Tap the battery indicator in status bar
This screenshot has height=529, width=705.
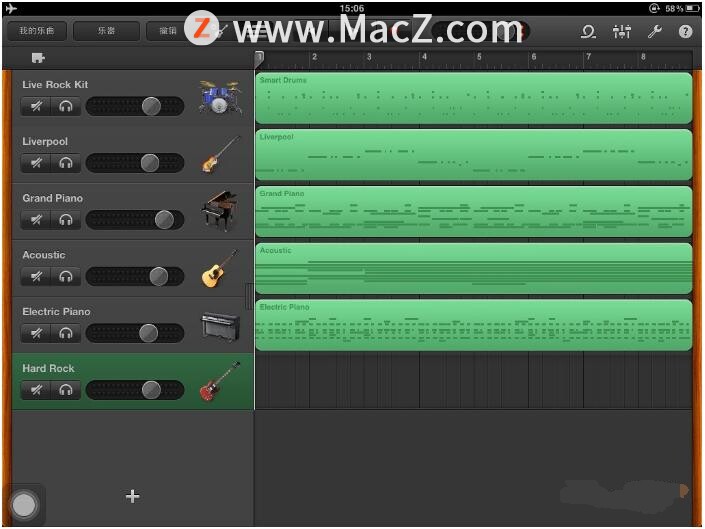[692, 8]
